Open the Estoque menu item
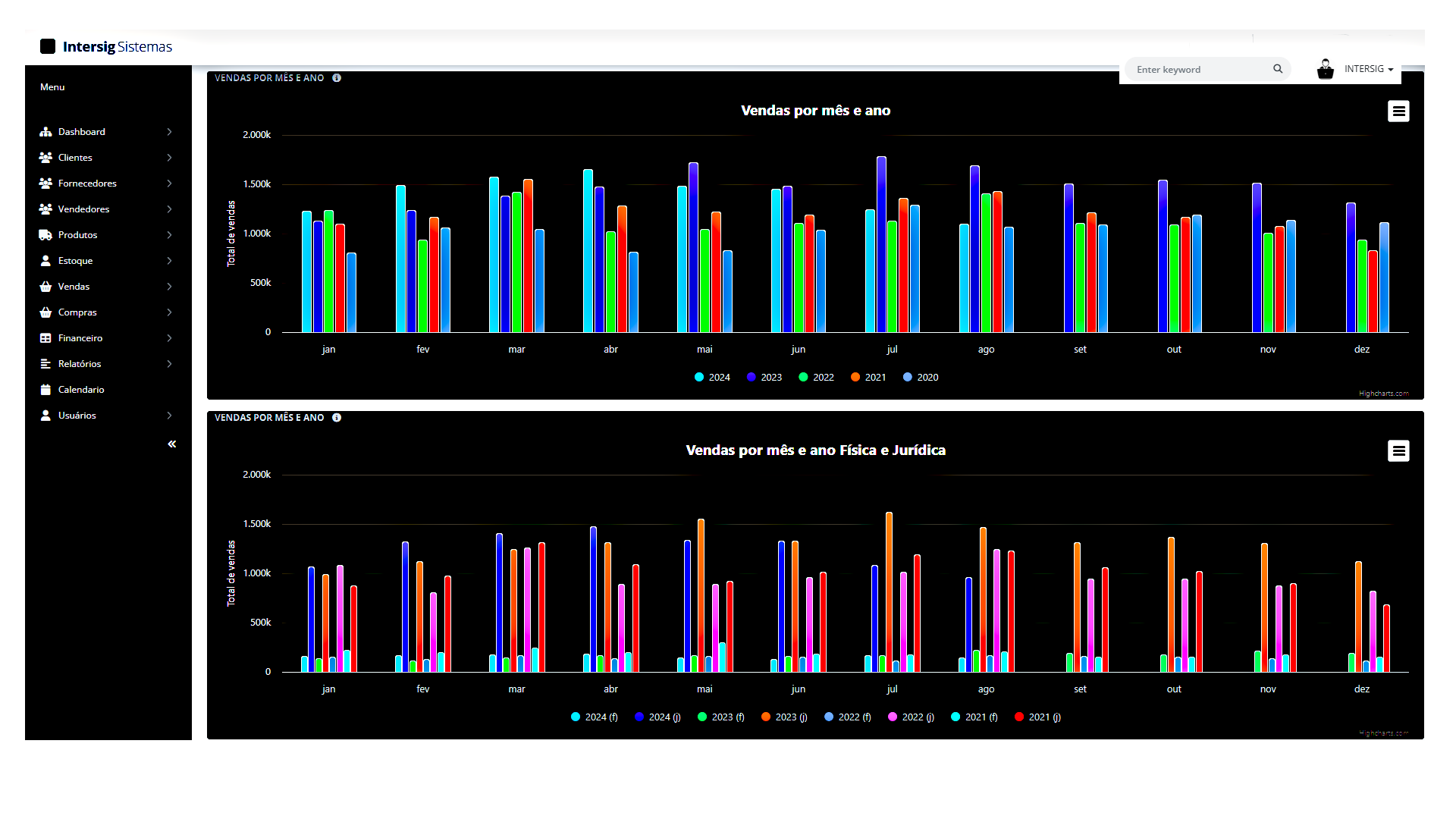 coord(75,261)
